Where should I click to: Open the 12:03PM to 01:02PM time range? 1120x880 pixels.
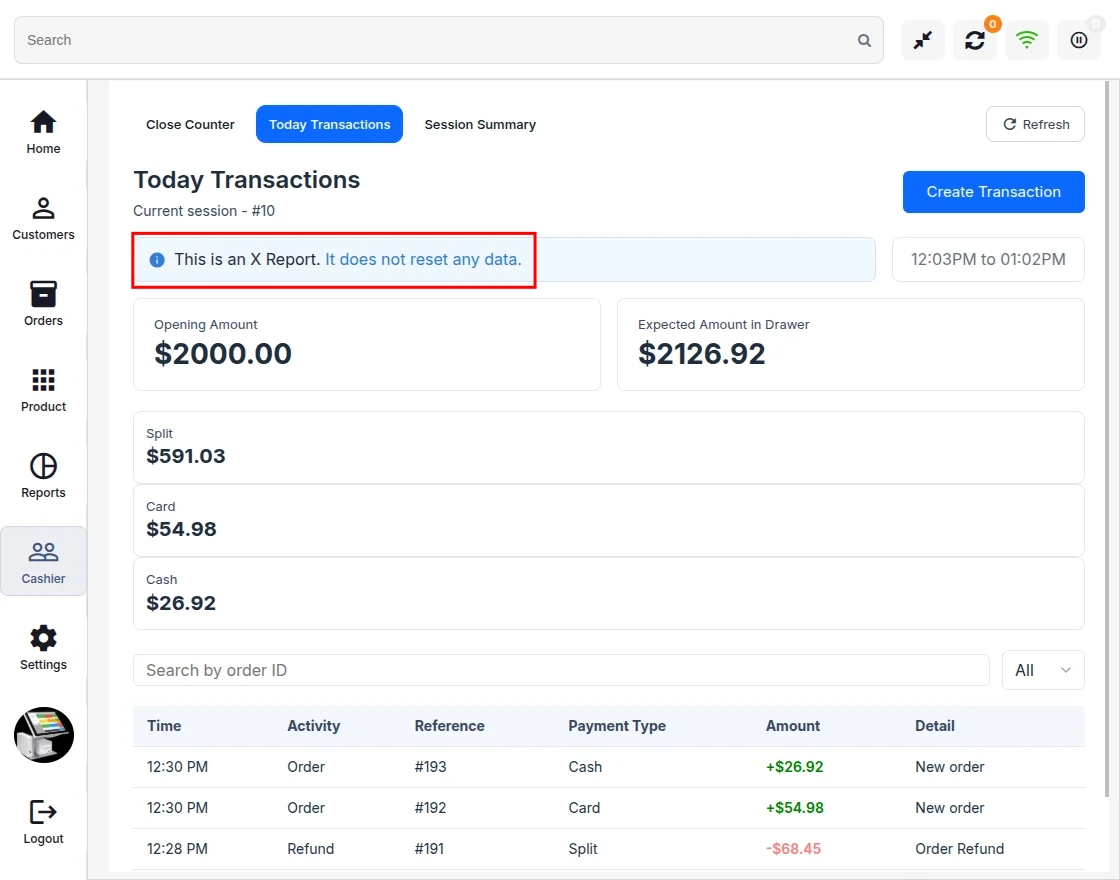[988, 259]
